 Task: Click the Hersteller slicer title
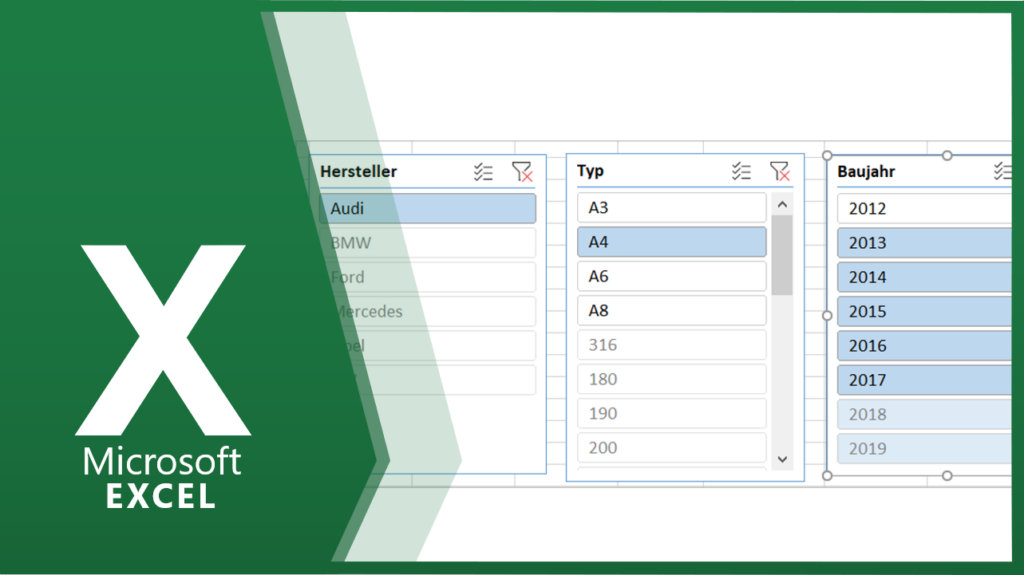359,172
